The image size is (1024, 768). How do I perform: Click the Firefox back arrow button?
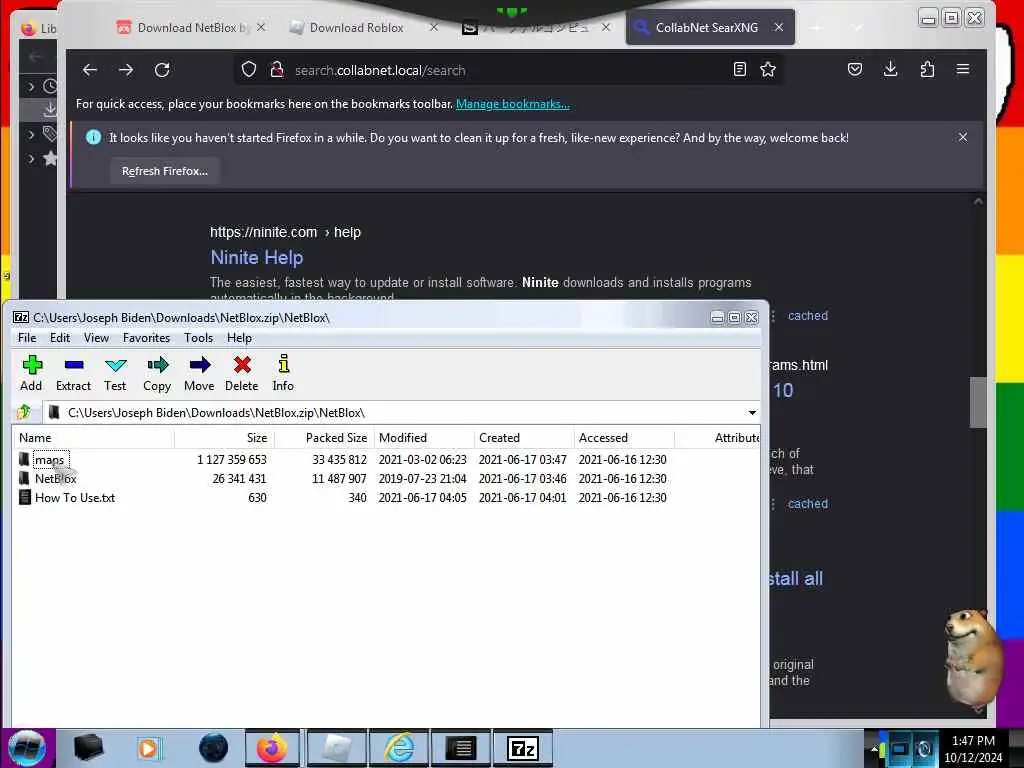90,70
